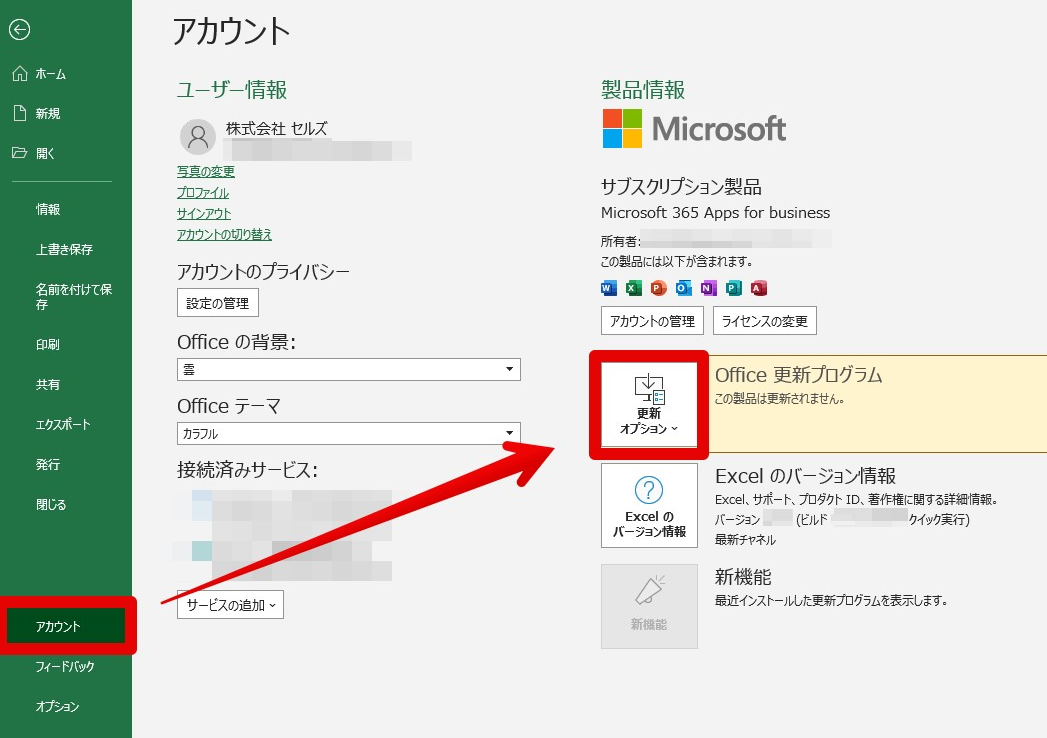Click the New document icon
This screenshot has height=738, width=1047.
click(x=20, y=113)
